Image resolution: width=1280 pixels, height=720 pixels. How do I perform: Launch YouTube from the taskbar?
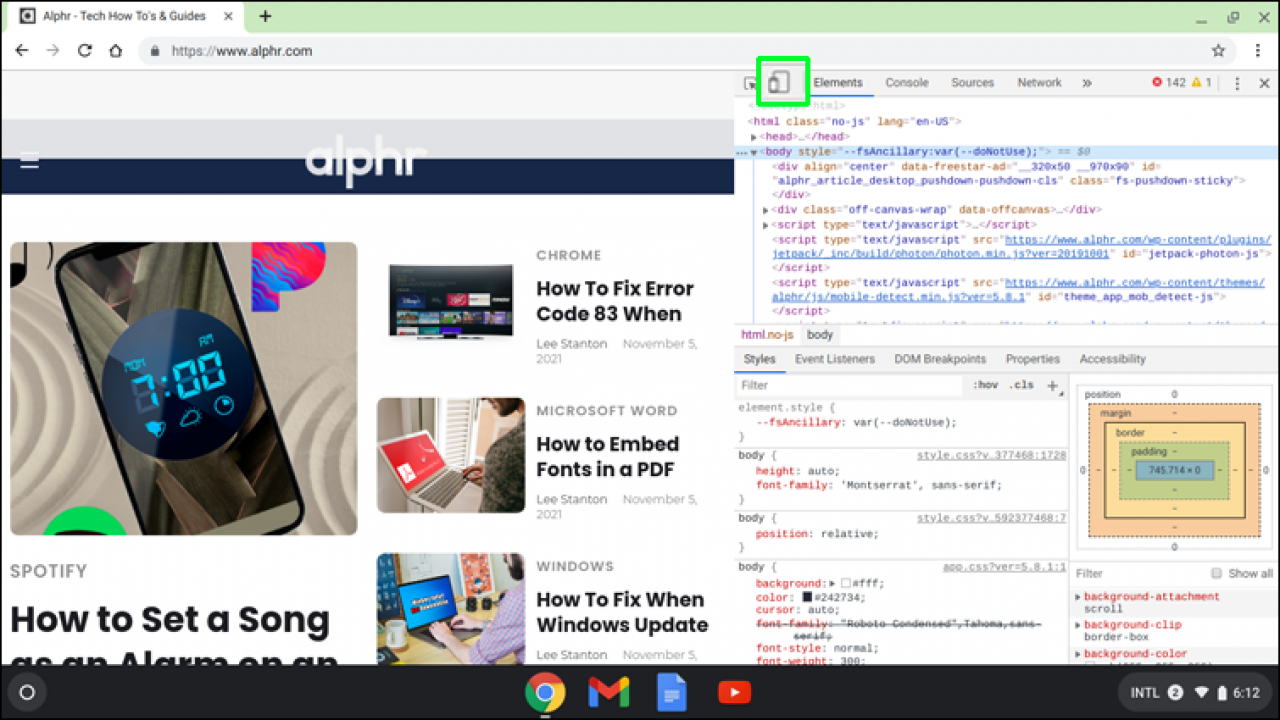pos(734,691)
